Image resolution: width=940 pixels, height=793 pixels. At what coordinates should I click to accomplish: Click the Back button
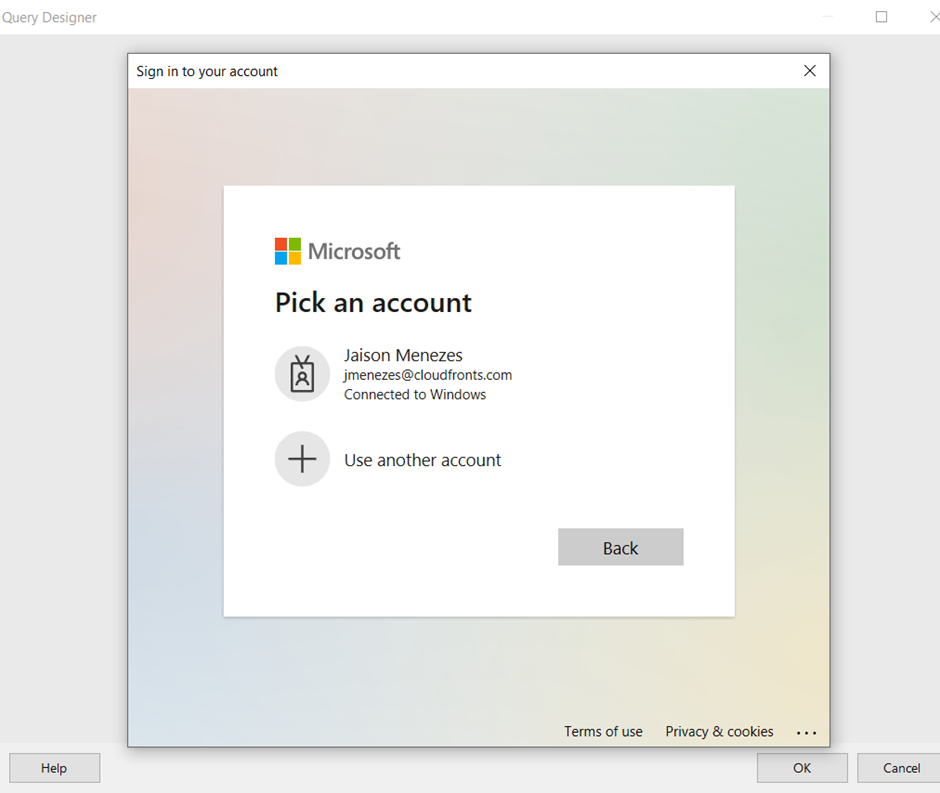(620, 547)
